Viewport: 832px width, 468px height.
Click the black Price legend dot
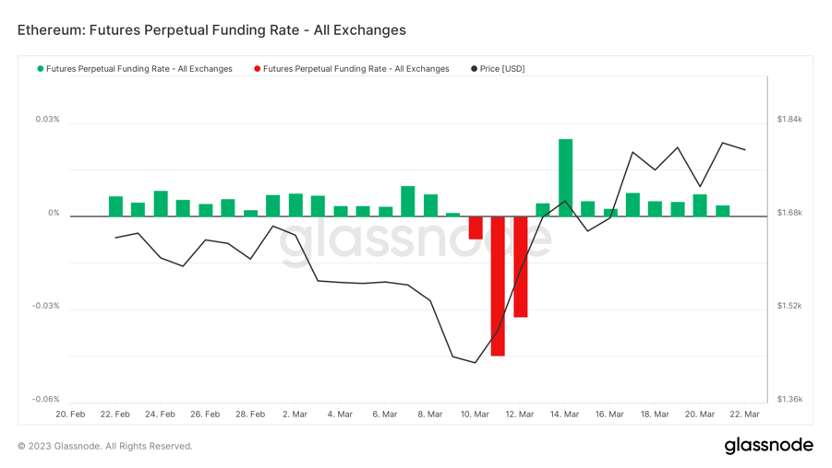click(474, 69)
